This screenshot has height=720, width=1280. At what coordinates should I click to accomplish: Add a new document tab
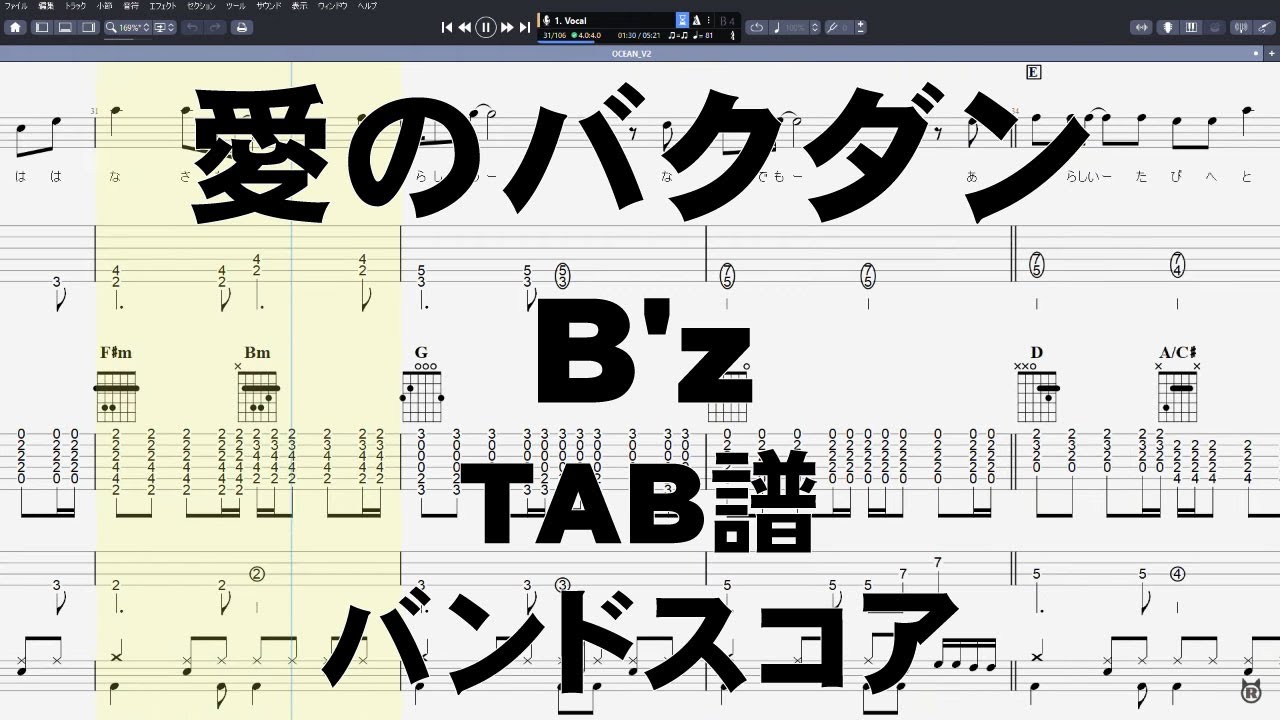(1270, 53)
